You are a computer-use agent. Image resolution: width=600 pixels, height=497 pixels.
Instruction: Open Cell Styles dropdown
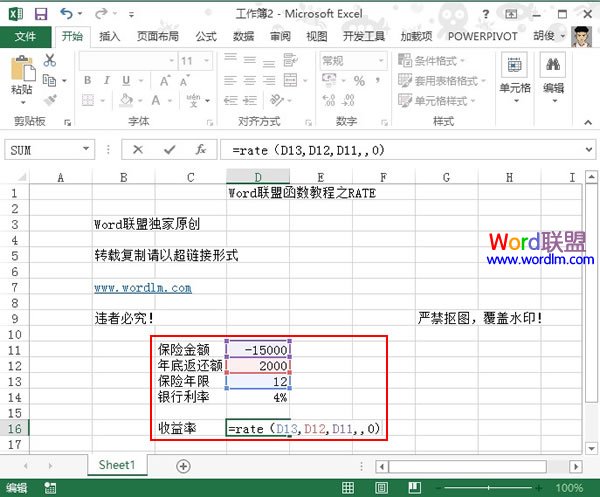coord(437,101)
